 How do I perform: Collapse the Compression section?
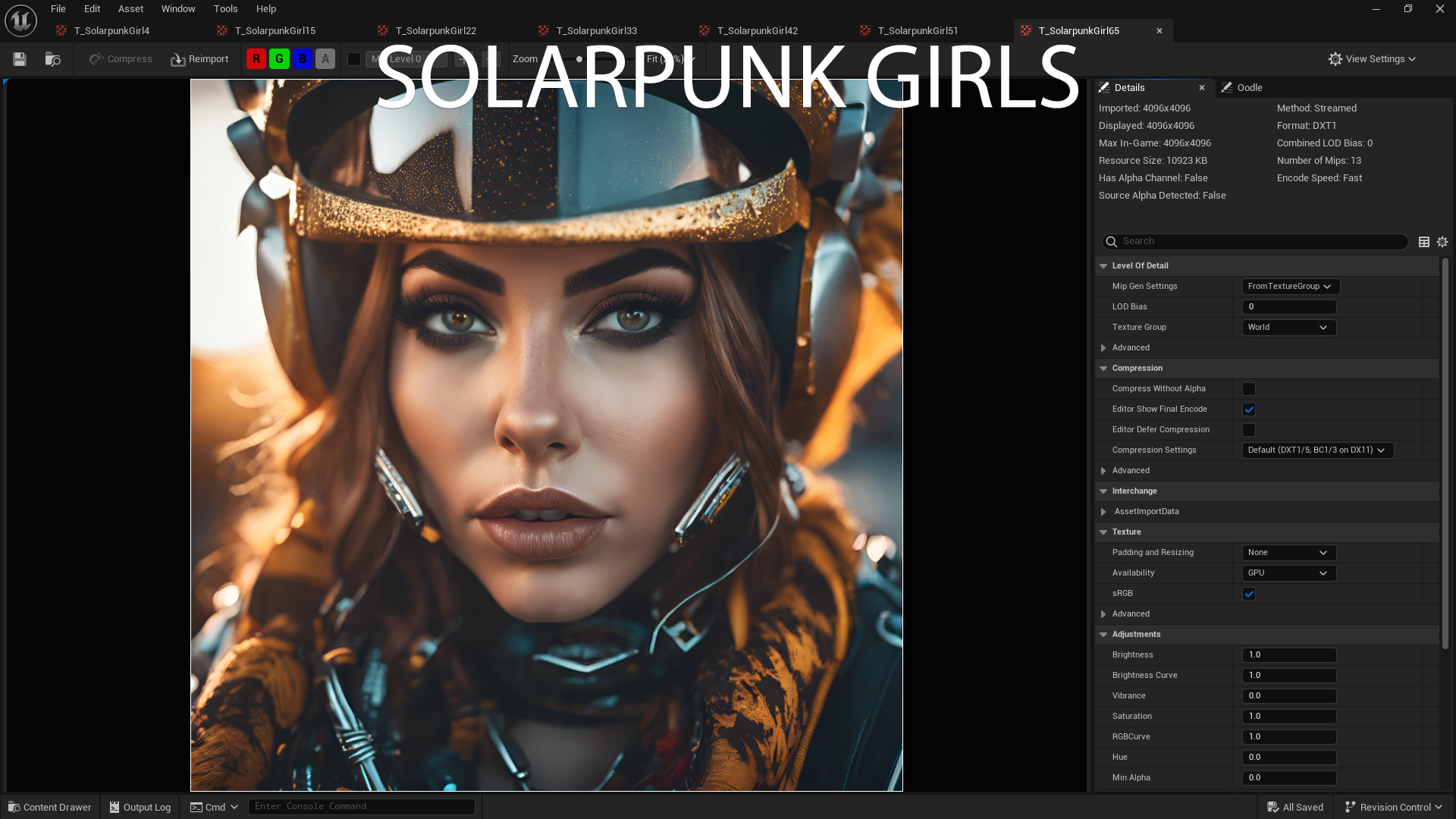(x=1103, y=369)
